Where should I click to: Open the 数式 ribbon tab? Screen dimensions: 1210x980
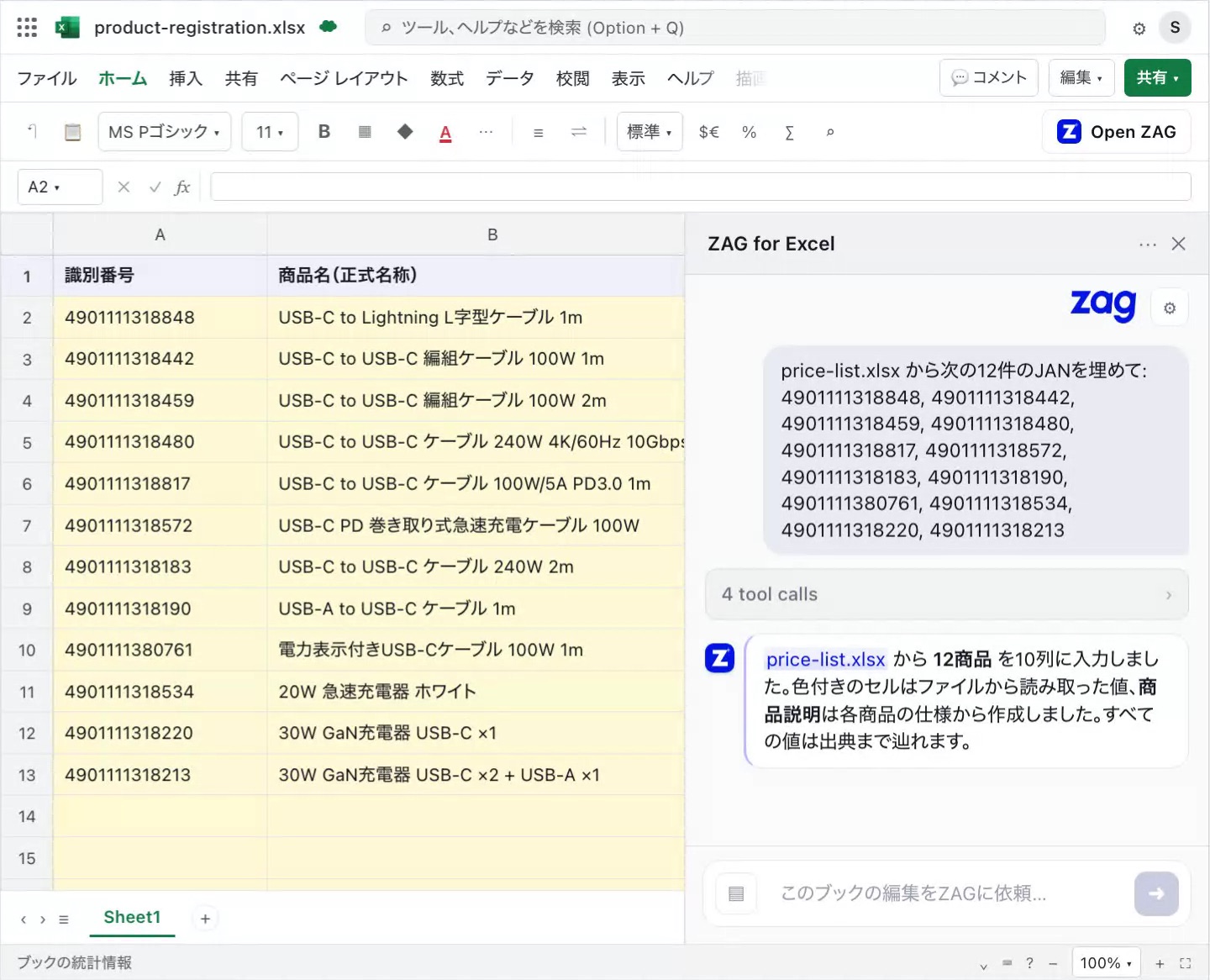[x=447, y=78]
